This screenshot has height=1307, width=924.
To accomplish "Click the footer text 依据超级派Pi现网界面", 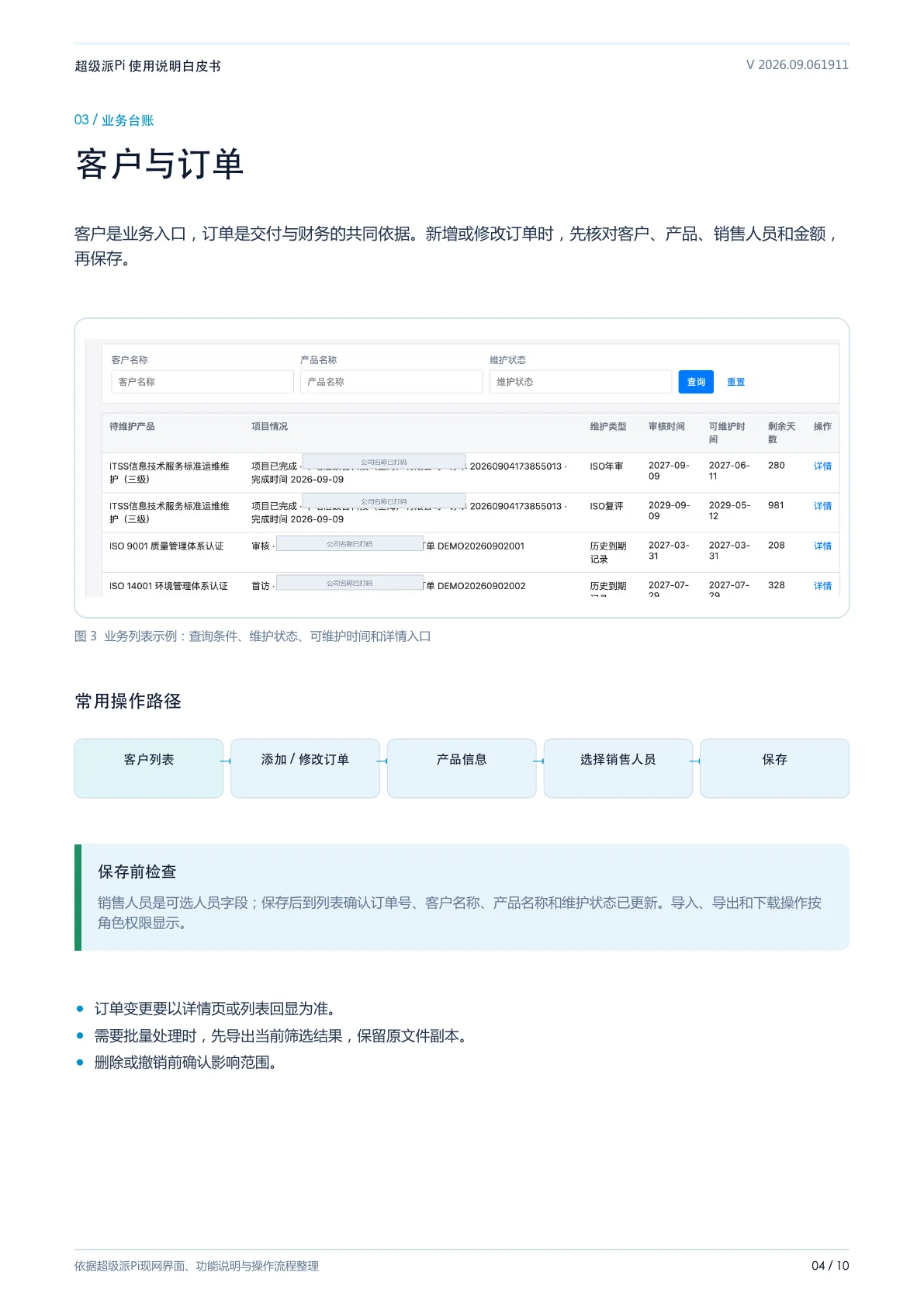I will [196, 1266].
